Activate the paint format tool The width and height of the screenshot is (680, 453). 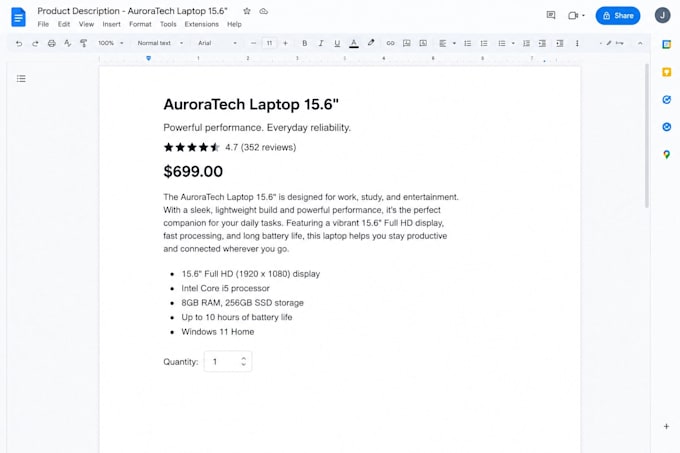pyautogui.click(x=84, y=43)
